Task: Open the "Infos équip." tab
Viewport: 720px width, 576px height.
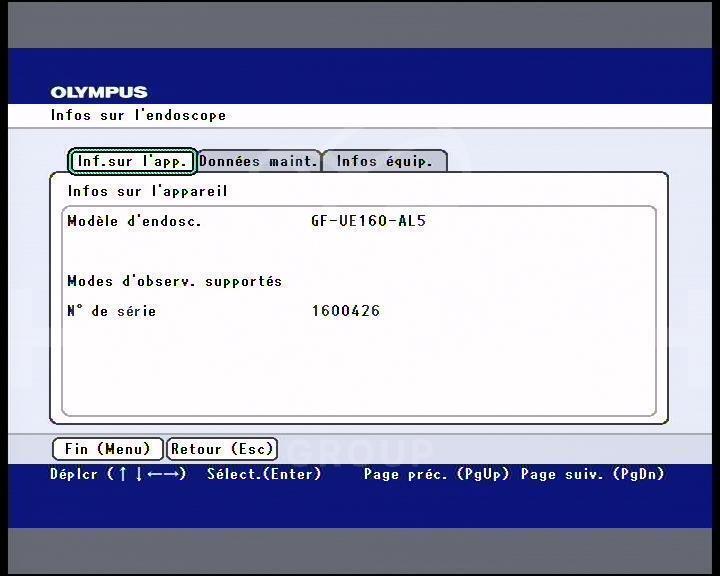Action: tap(385, 161)
